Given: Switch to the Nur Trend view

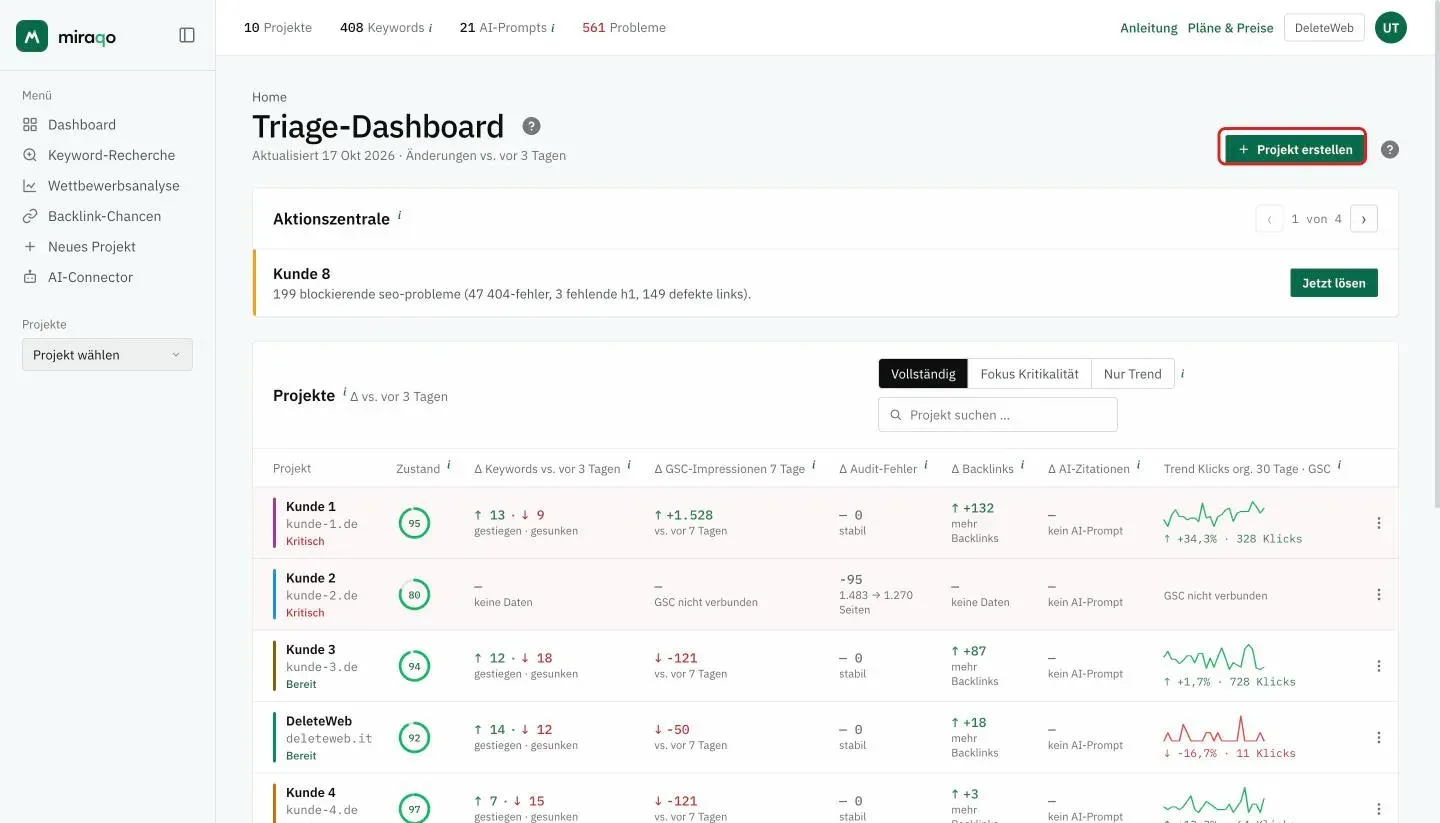Looking at the screenshot, I should 1132,374.
